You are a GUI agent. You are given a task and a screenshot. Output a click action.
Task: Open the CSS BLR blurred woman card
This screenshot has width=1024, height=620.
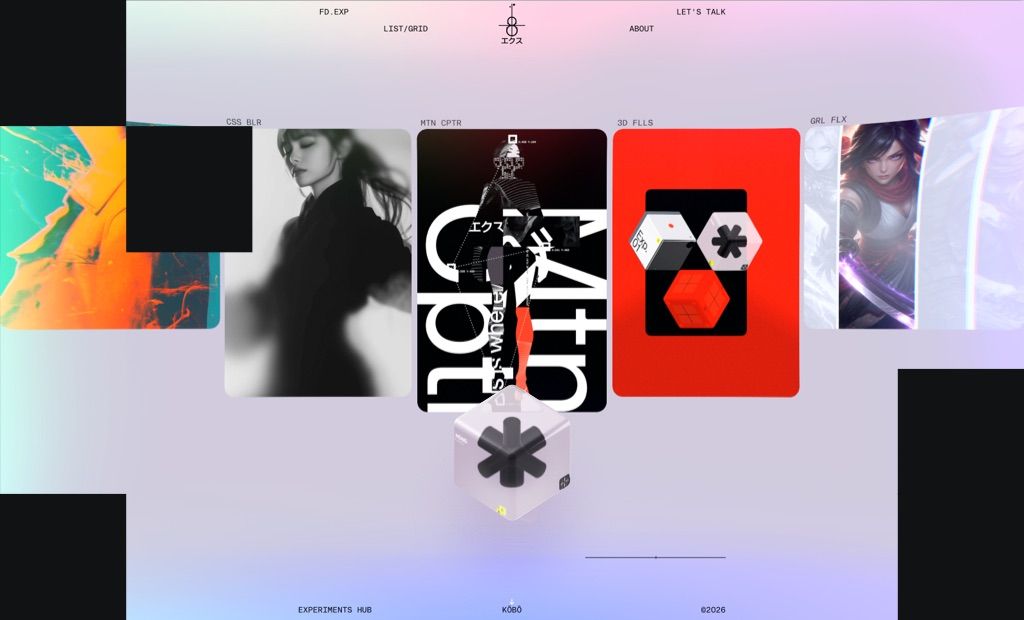click(x=318, y=263)
